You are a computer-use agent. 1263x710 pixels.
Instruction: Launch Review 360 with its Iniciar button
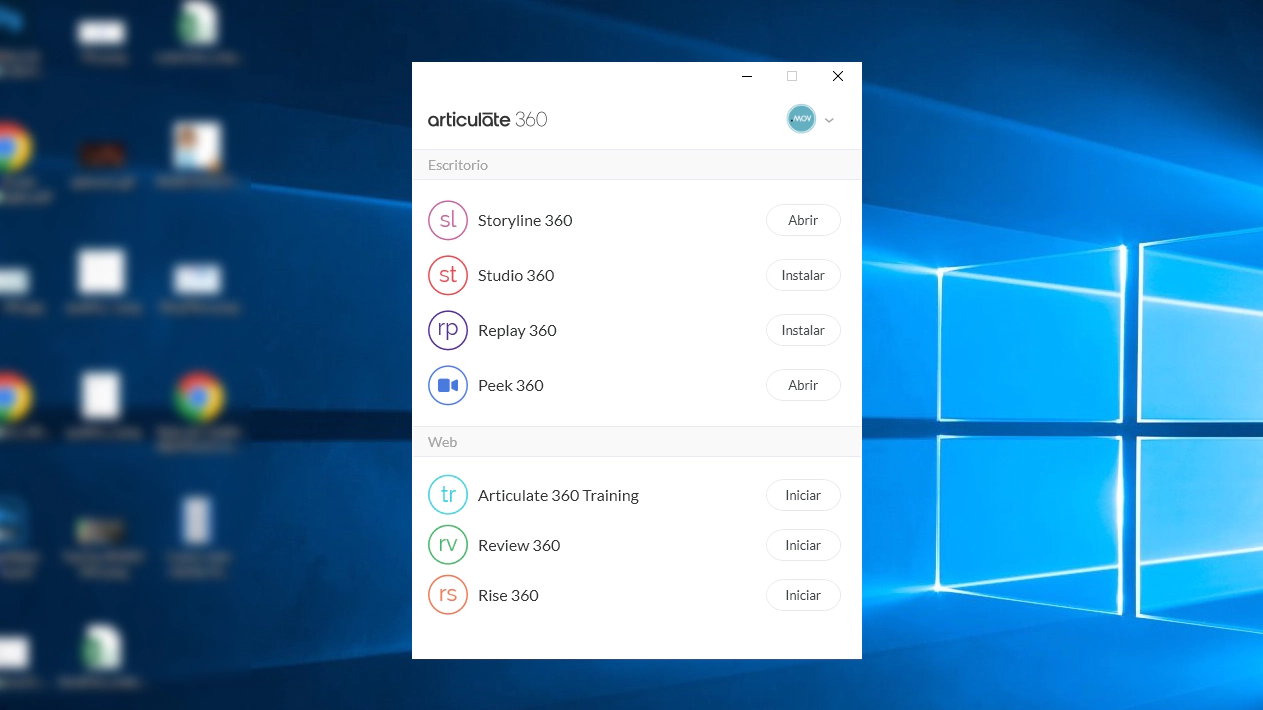[803, 545]
